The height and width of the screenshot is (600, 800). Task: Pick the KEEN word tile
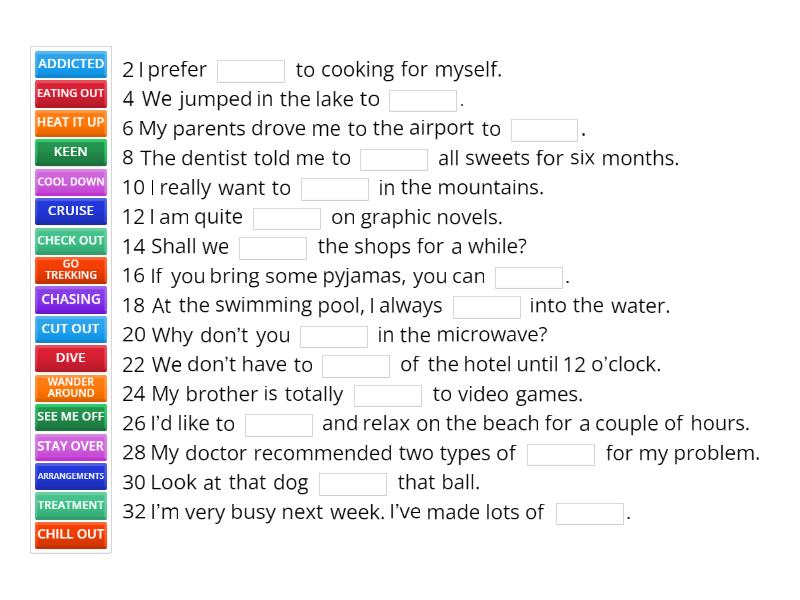70,152
